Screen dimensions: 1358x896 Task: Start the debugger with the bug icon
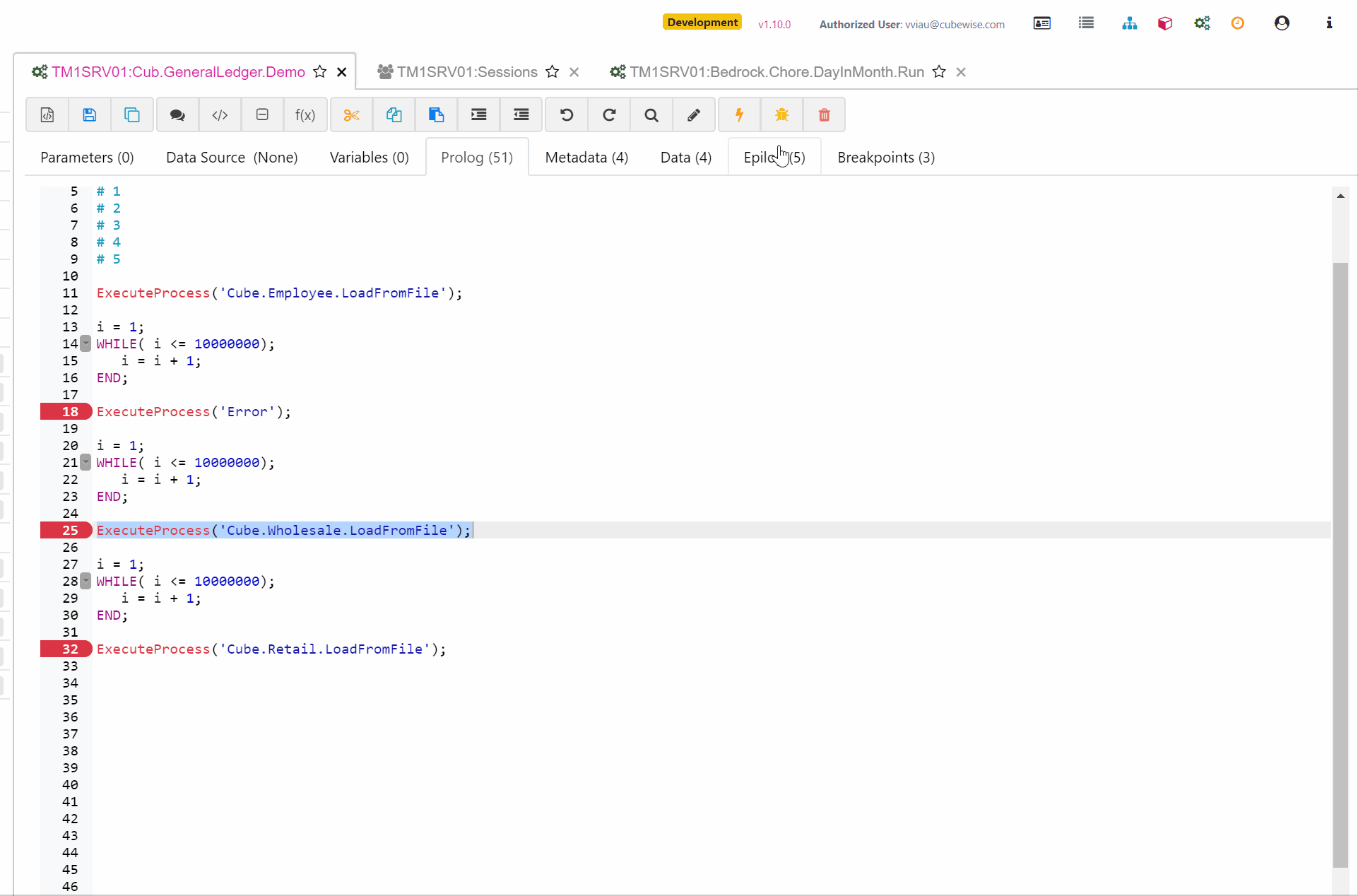[781, 114]
